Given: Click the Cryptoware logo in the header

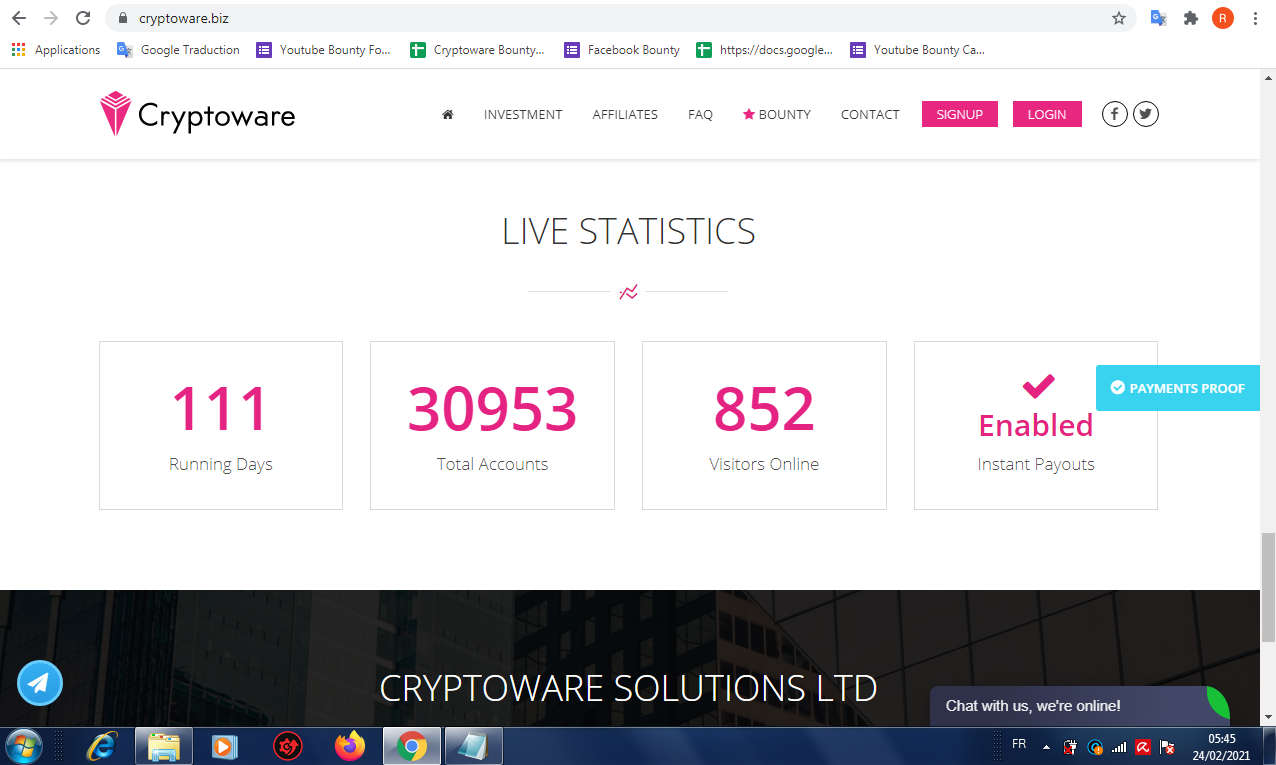Looking at the screenshot, I should 197,114.
